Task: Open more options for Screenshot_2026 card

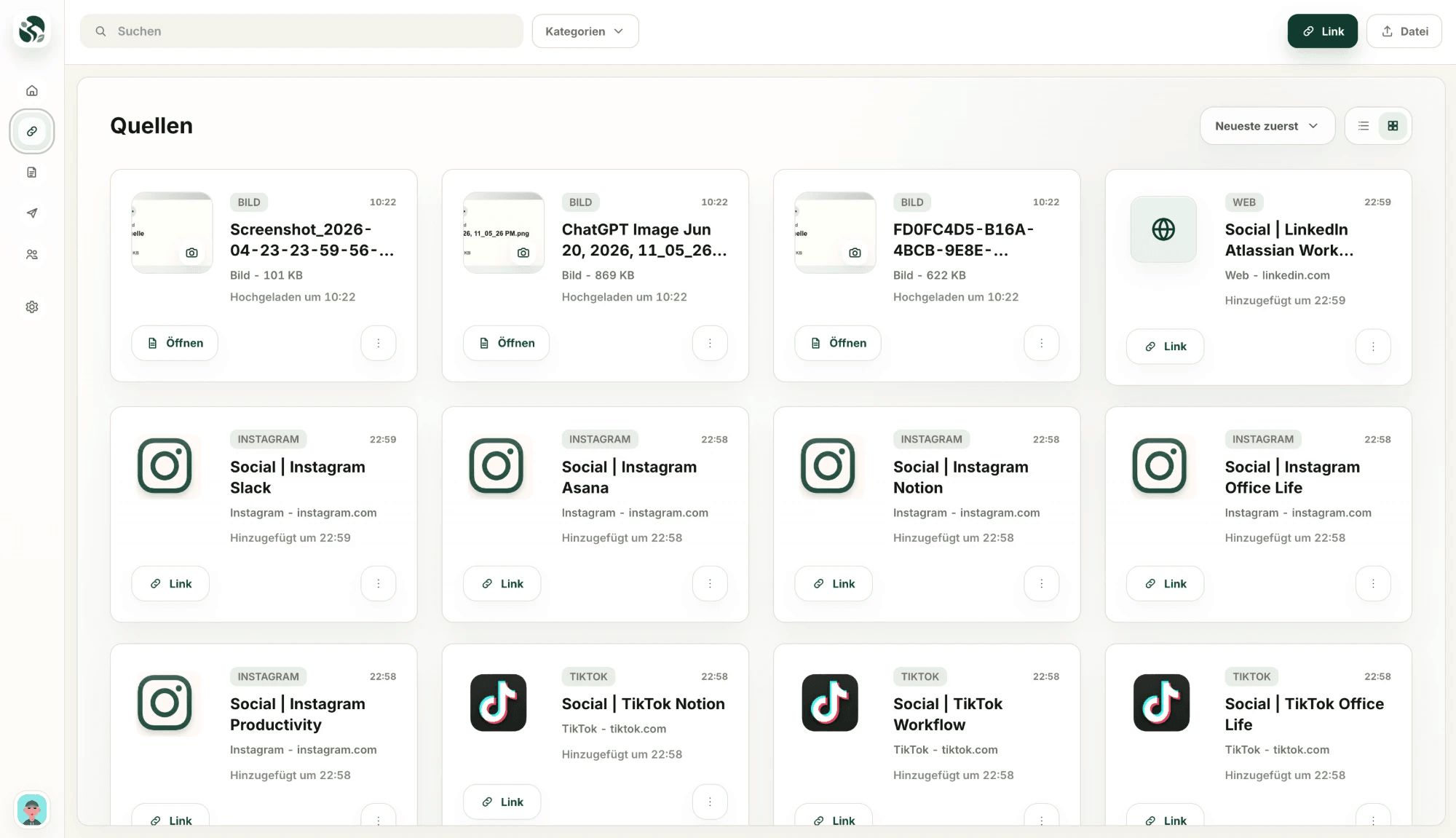Action: [x=379, y=343]
